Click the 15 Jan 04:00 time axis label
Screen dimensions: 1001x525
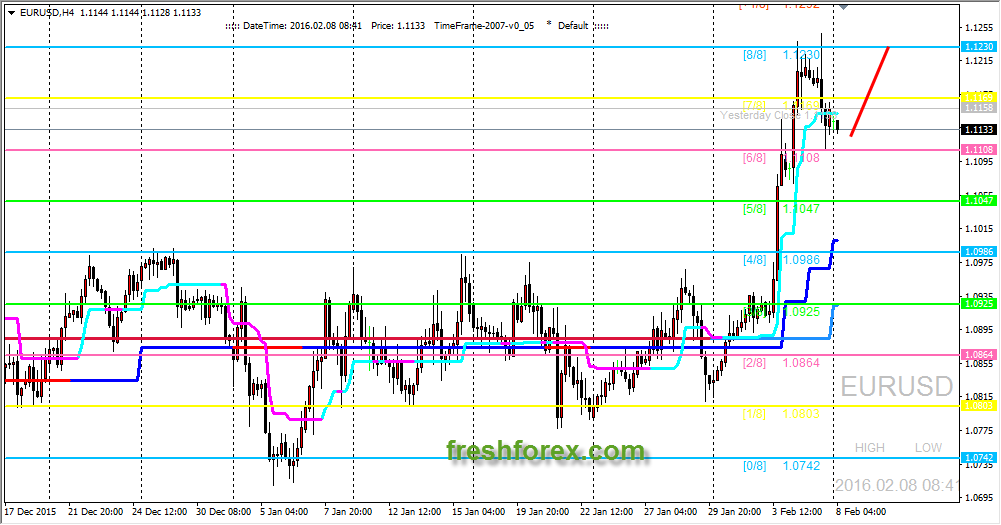(478, 512)
